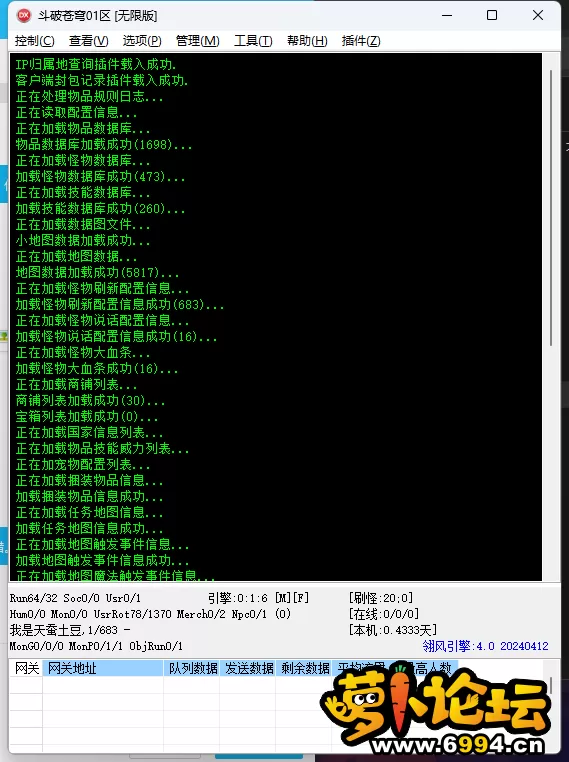
Task: Click log line IP归属地查询插件载入成功.
Action: (96, 65)
